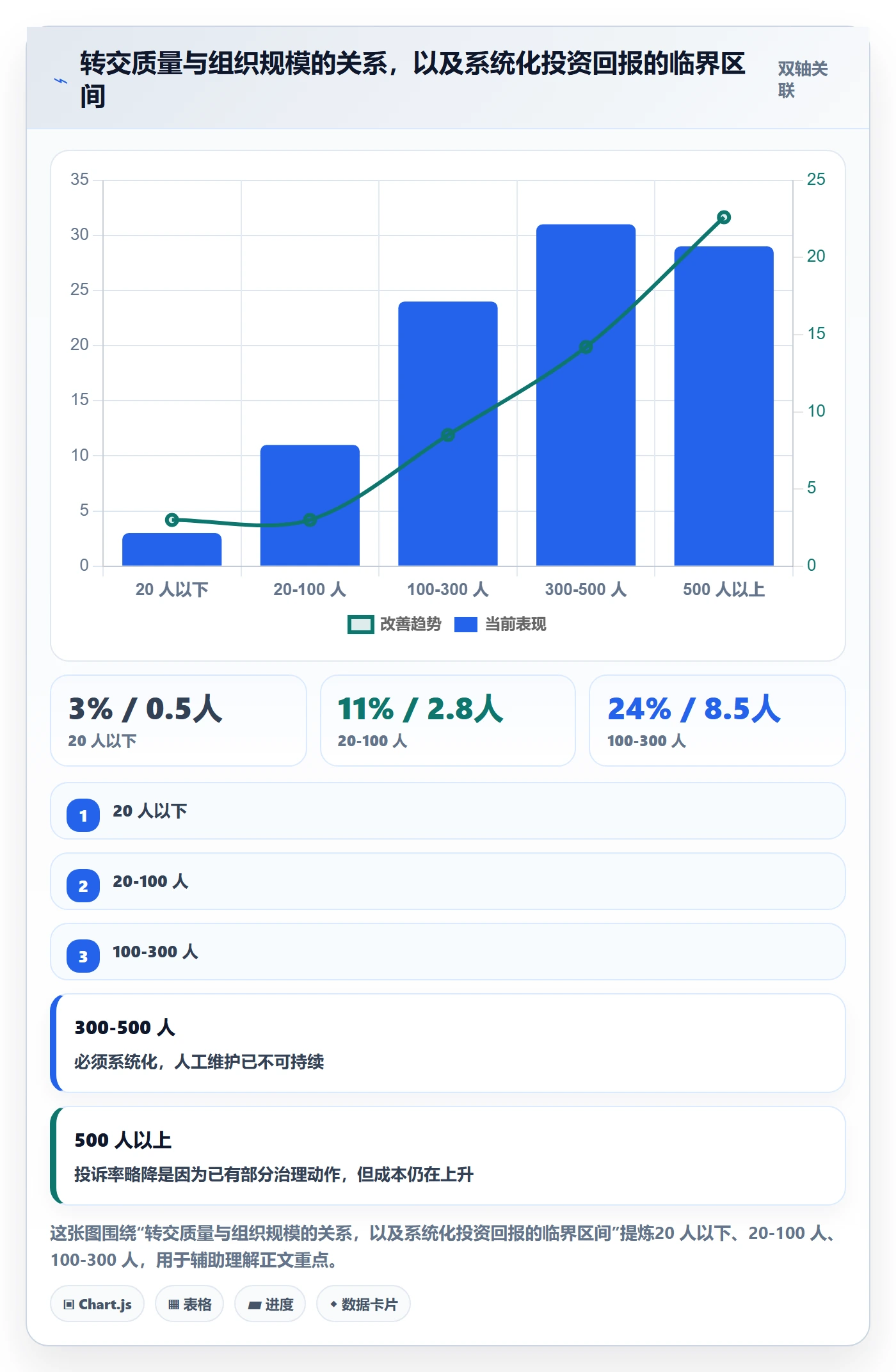Image resolution: width=896 pixels, height=1372 pixels.
Task: Click the 3% / 0.5人 data card
Action: click(x=179, y=721)
